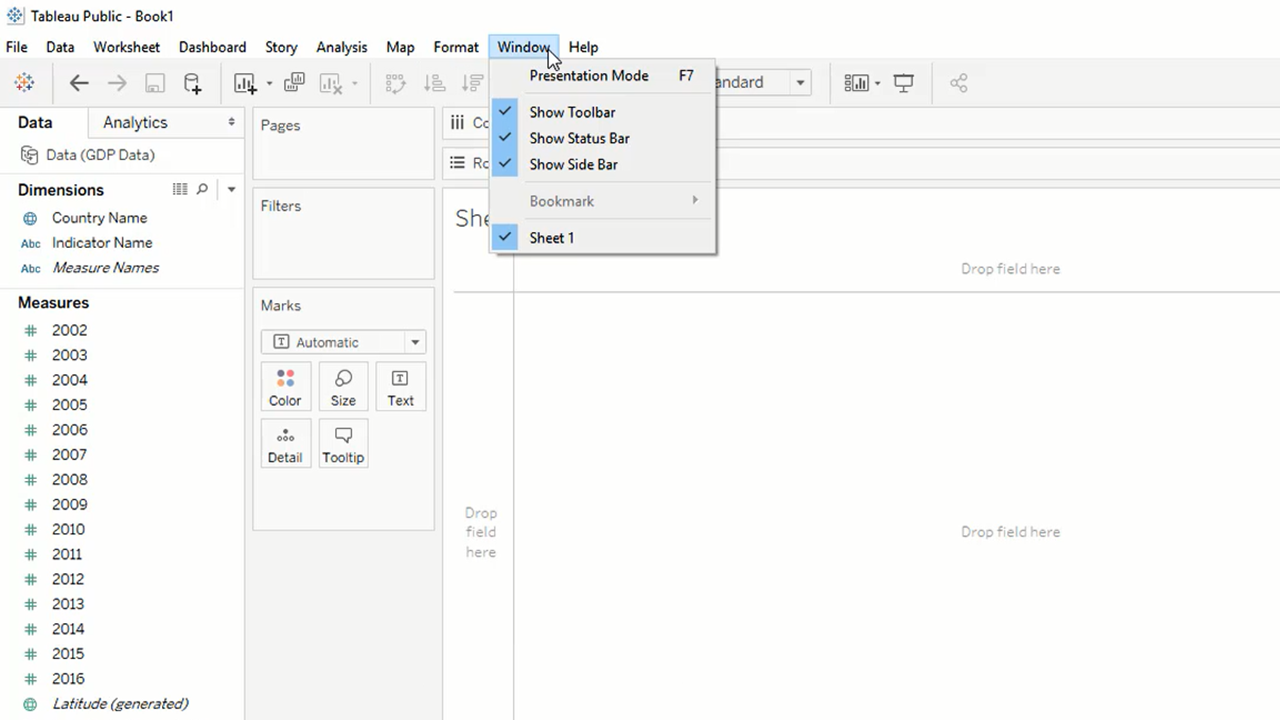This screenshot has height=720, width=1280.
Task: Click the Tableau start page logo icon
Action: click(24, 83)
